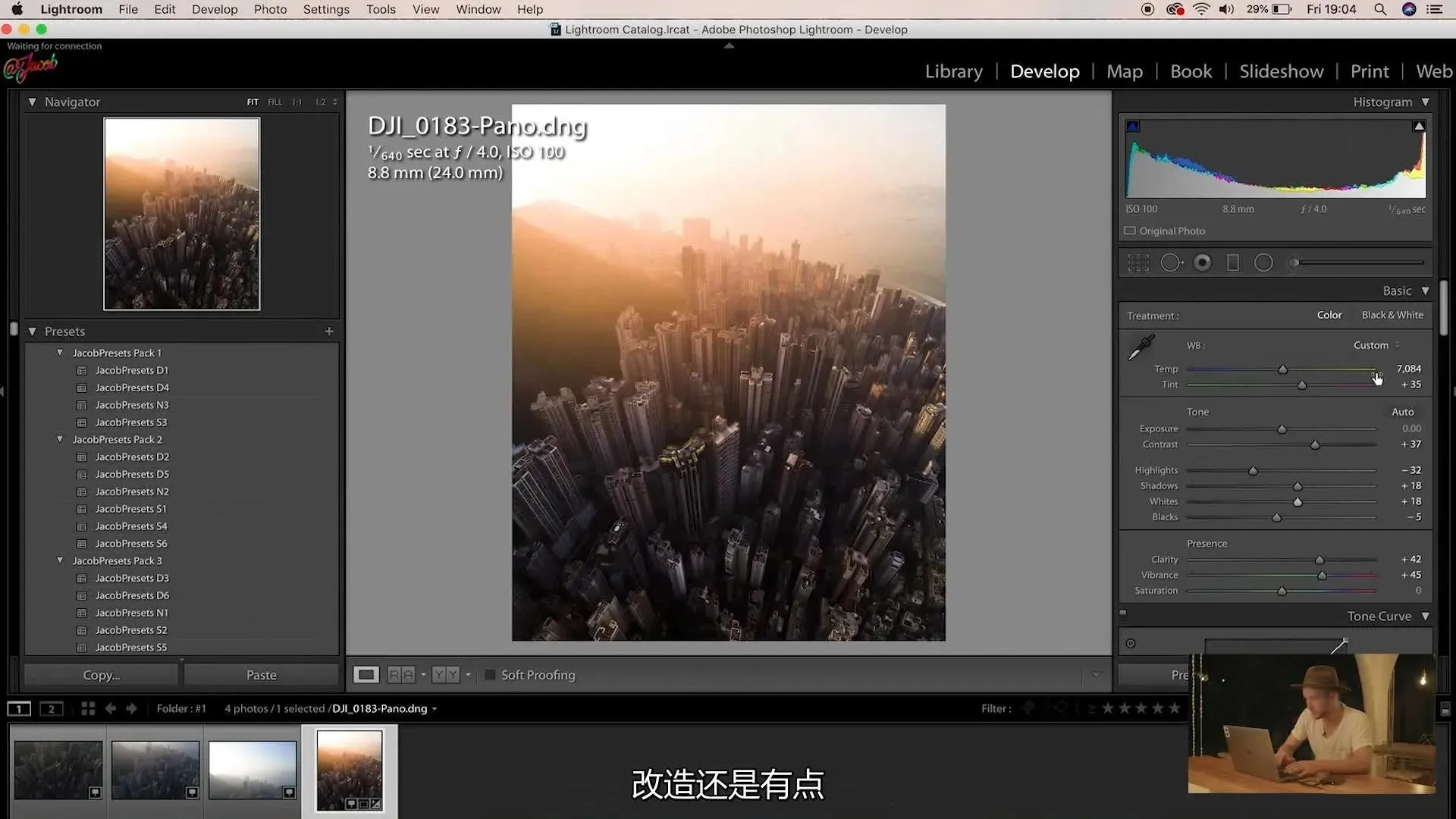The image size is (1456, 819).
Task: Open the Develop menu in menu bar
Action: click(x=215, y=9)
